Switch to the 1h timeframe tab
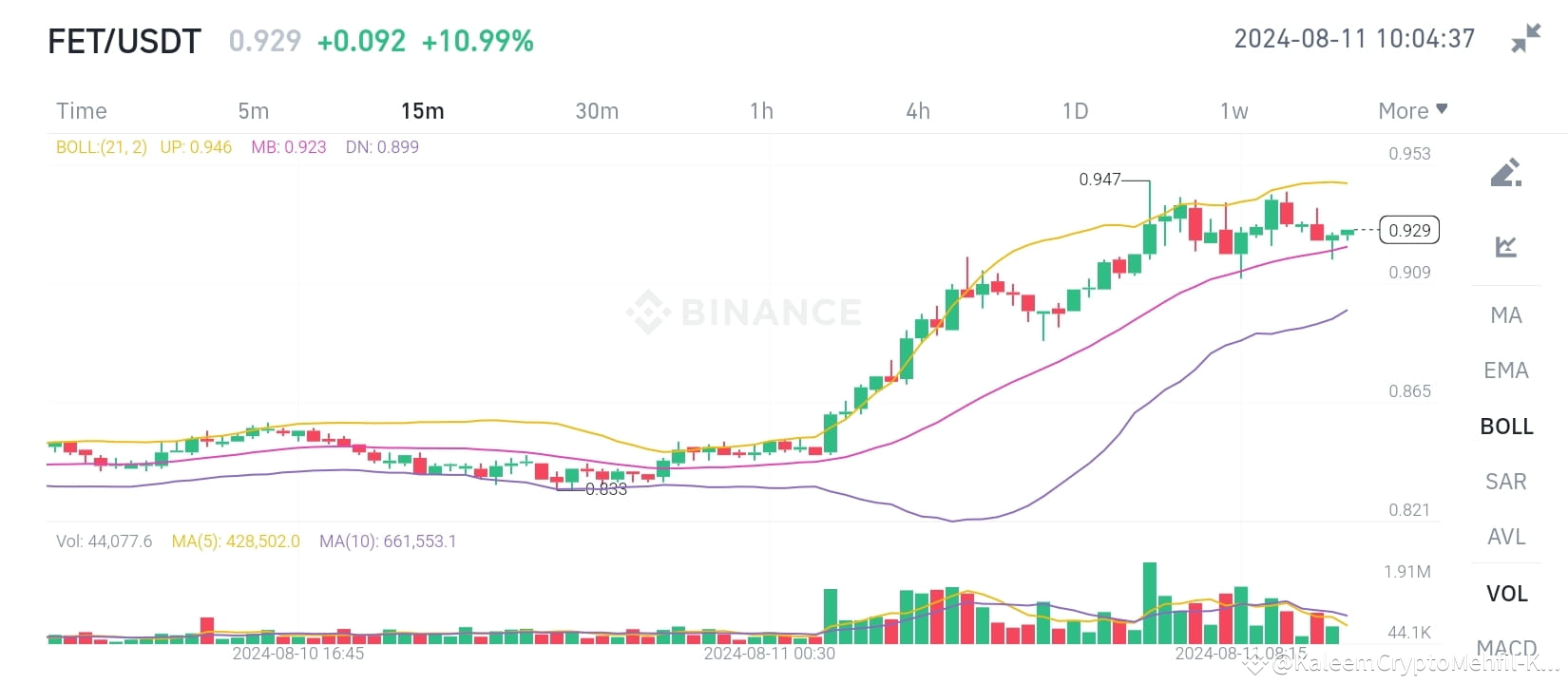The height and width of the screenshot is (684, 1568). point(760,110)
